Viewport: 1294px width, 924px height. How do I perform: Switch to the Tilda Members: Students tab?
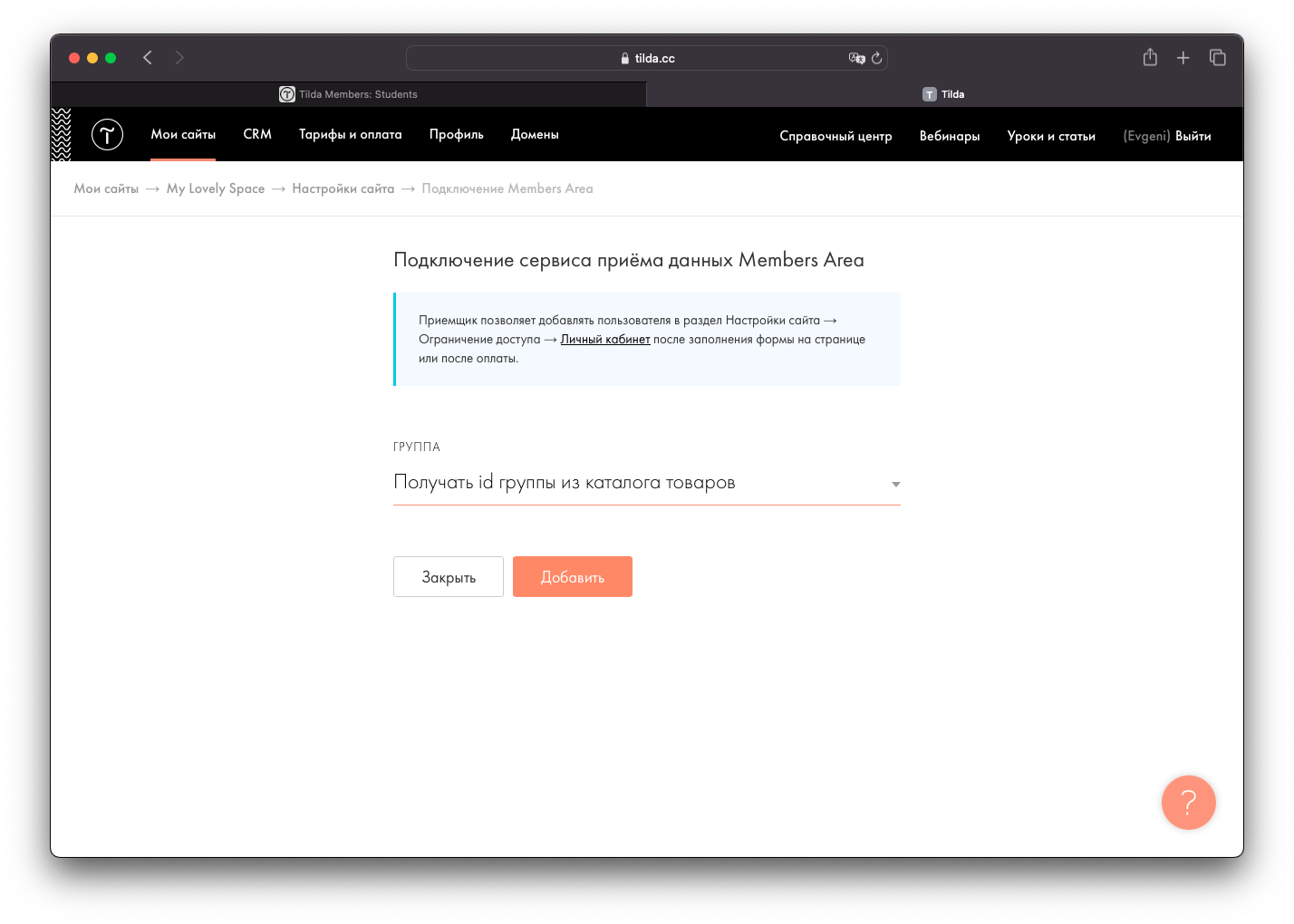(x=349, y=94)
